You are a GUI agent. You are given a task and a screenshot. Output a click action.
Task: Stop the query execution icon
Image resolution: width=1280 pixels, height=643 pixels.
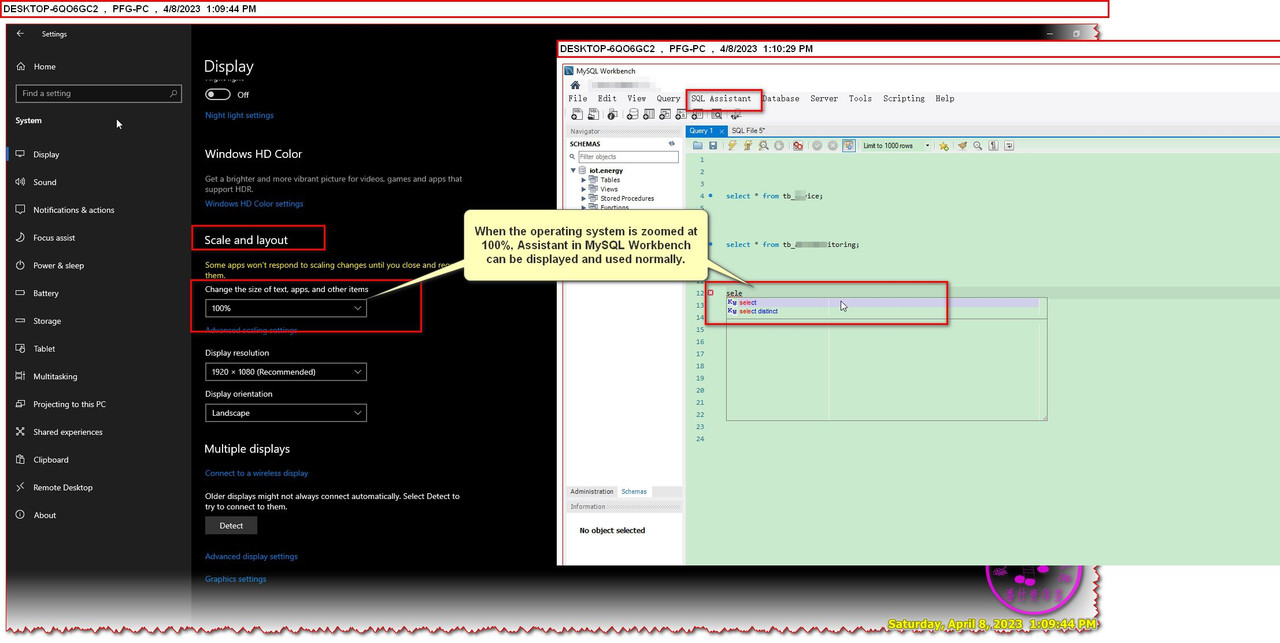pyautogui.click(x=779, y=146)
